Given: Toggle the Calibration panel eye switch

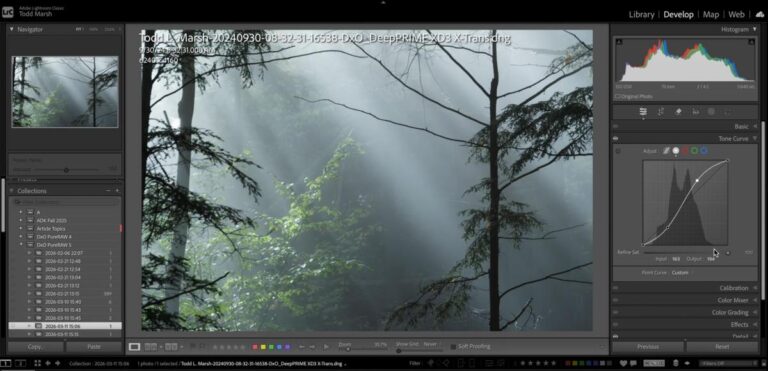Looking at the screenshot, I should pyautogui.click(x=616, y=288).
